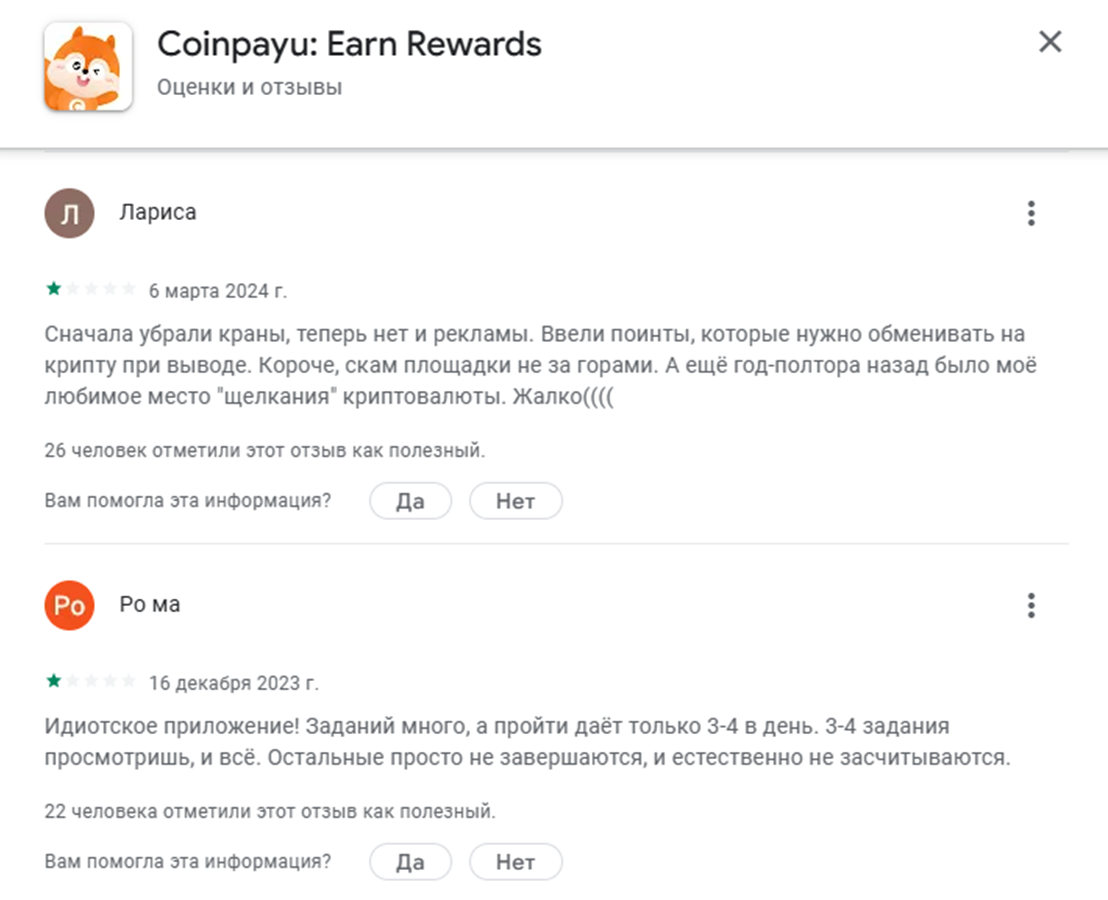The image size is (1108, 900).
Task: Open the three-dot menu on Лариса's review
Action: pos(1031,213)
